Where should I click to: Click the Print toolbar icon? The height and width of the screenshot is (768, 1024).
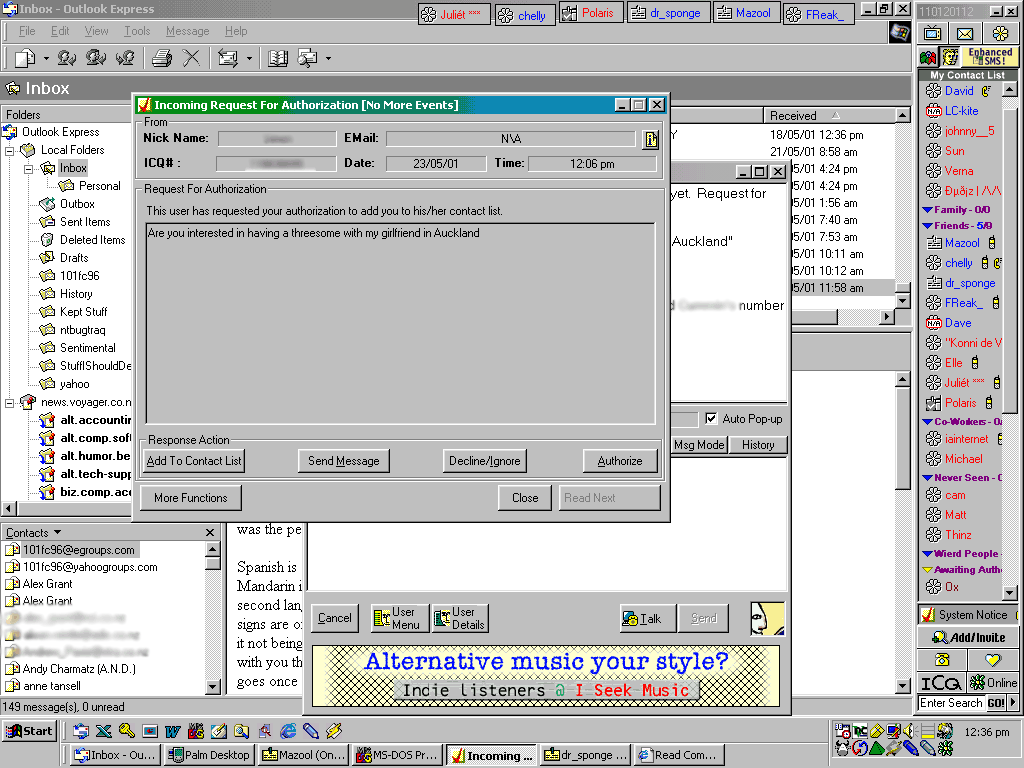[x=161, y=58]
